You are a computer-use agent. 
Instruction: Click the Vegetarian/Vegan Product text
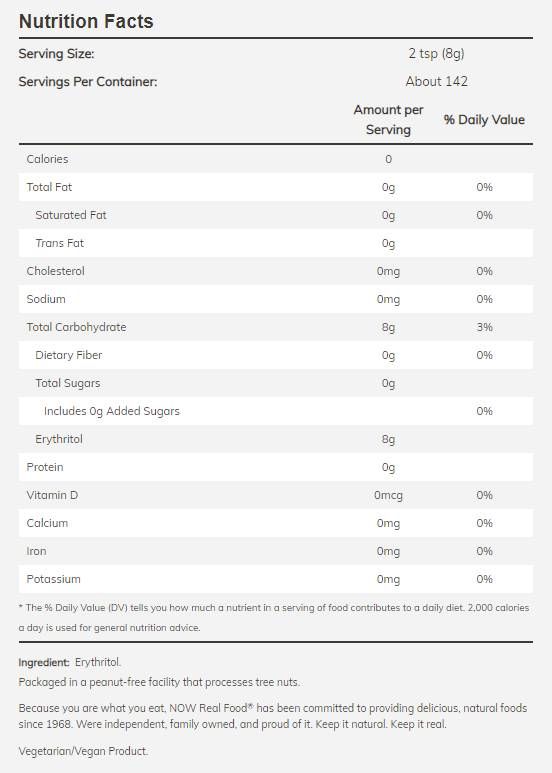point(83,751)
